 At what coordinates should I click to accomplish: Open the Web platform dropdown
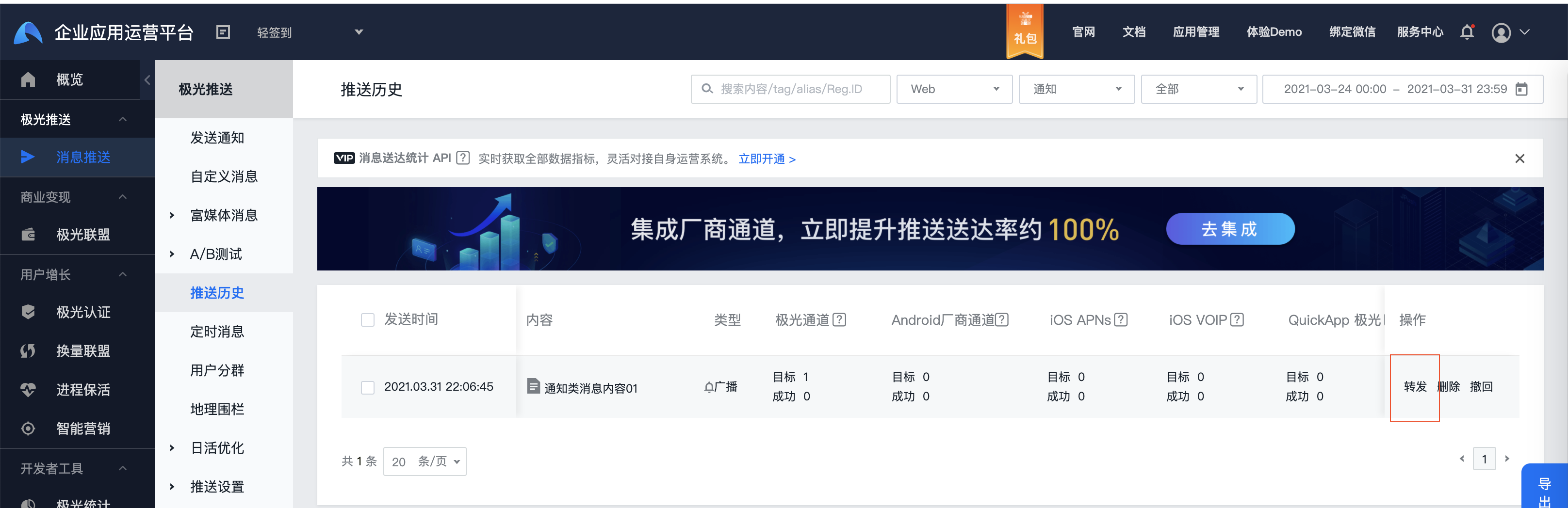(954, 89)
